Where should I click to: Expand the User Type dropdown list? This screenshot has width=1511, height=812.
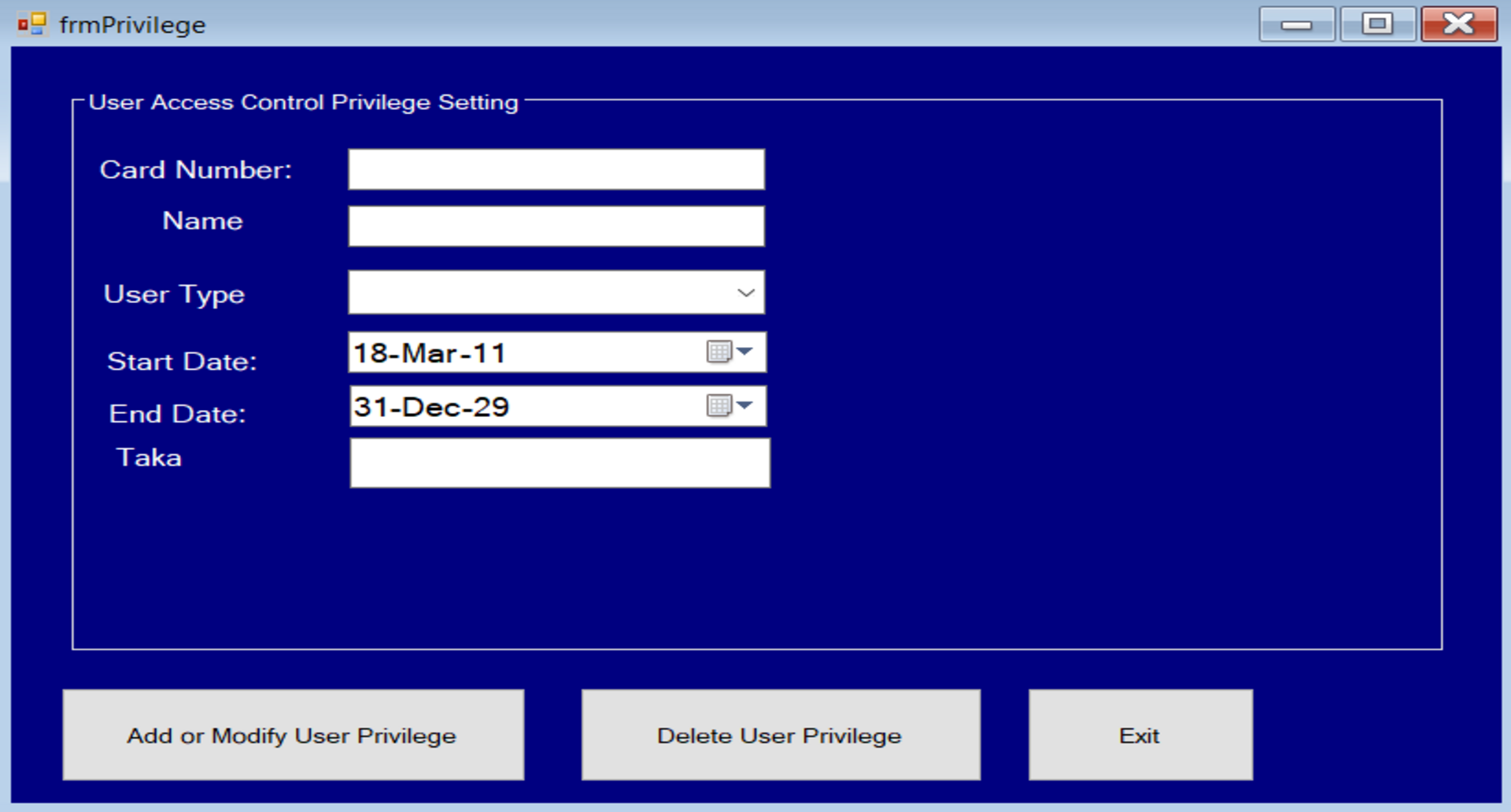coord(745,293)
